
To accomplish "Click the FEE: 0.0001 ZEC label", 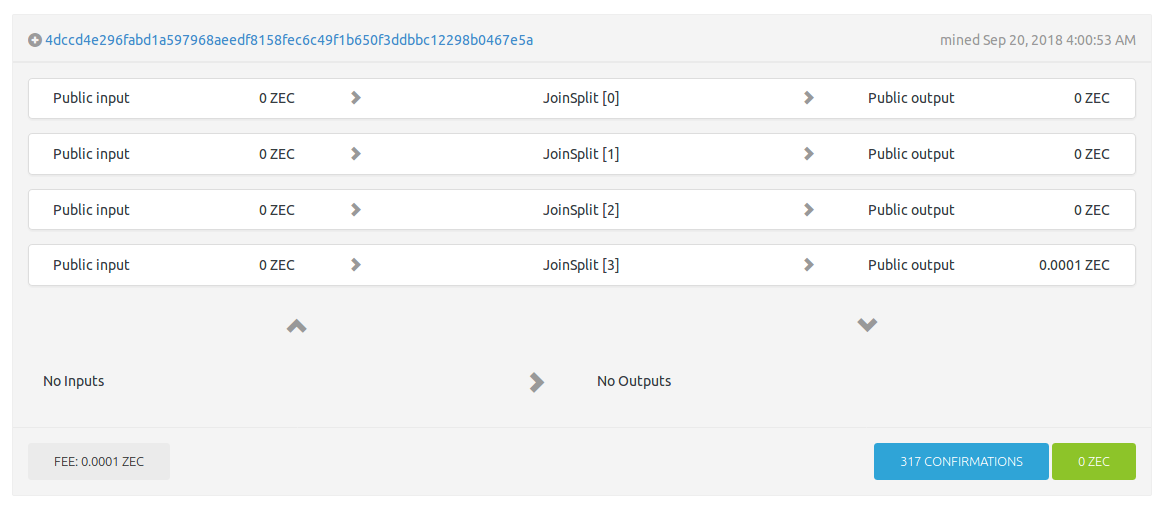I will tap(99, 462).
